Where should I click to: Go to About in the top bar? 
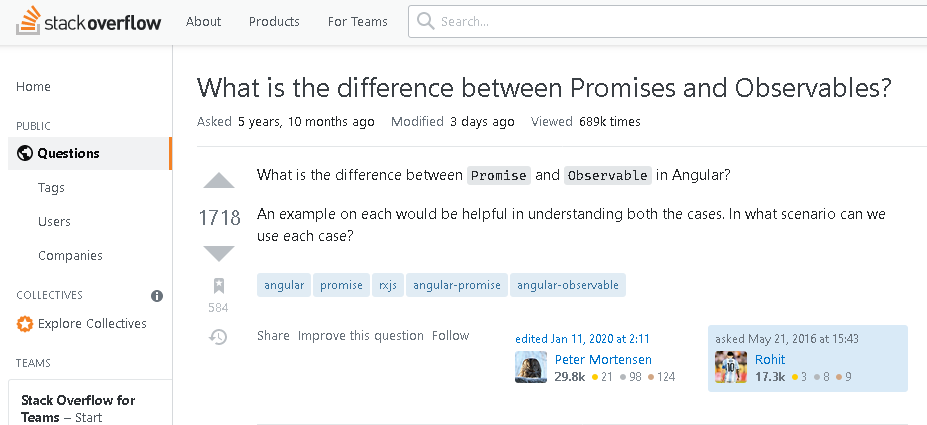pos(203,22)
